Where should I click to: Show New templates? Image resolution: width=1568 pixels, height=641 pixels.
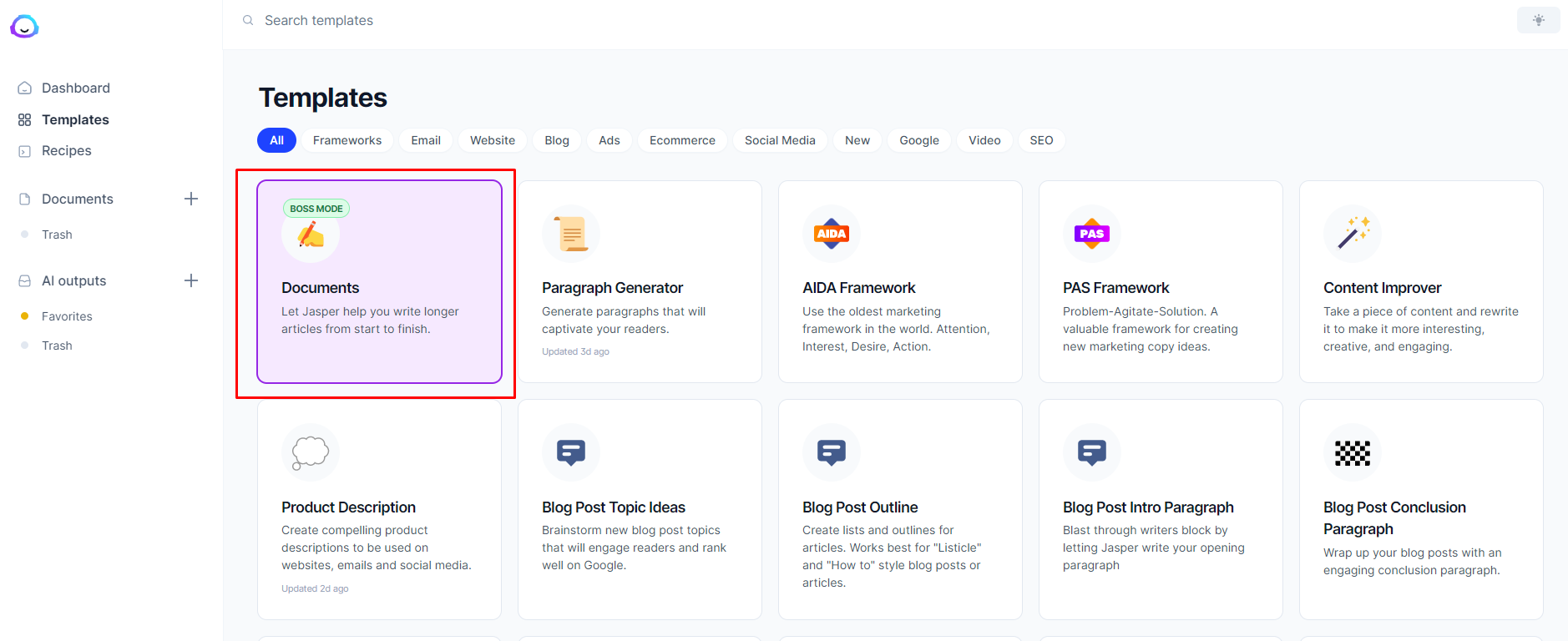click(x=857, y=140)
